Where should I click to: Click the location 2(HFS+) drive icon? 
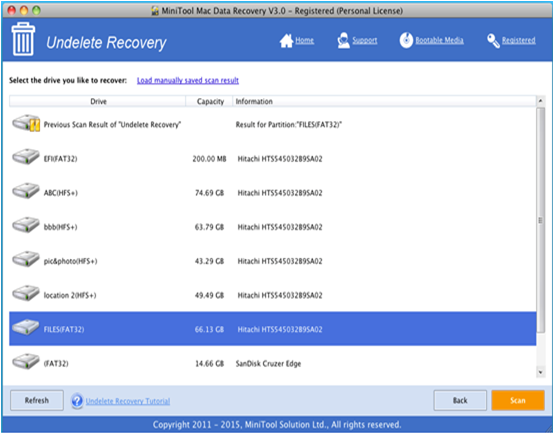pos(26,294)
